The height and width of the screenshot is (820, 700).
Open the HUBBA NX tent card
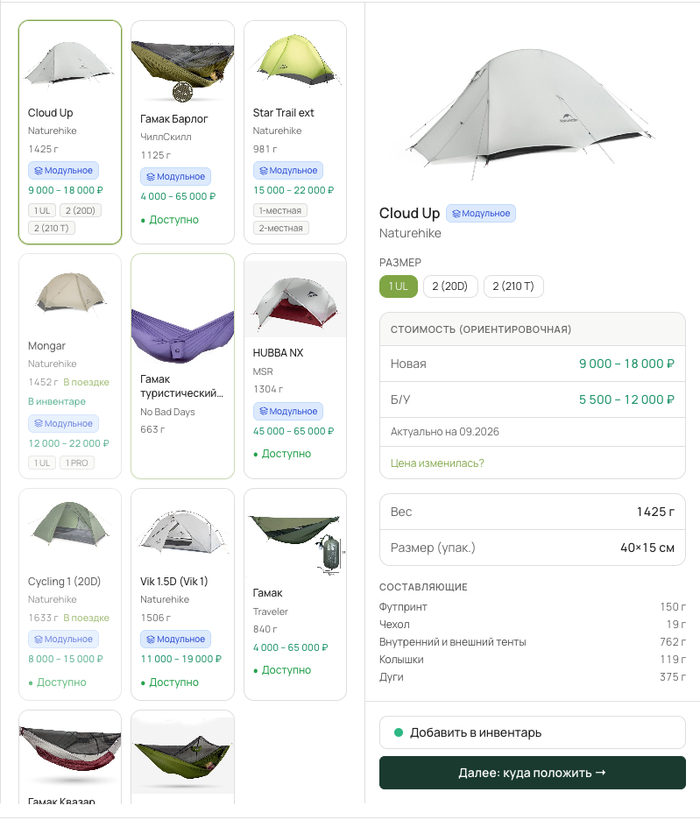coord(295,366)
